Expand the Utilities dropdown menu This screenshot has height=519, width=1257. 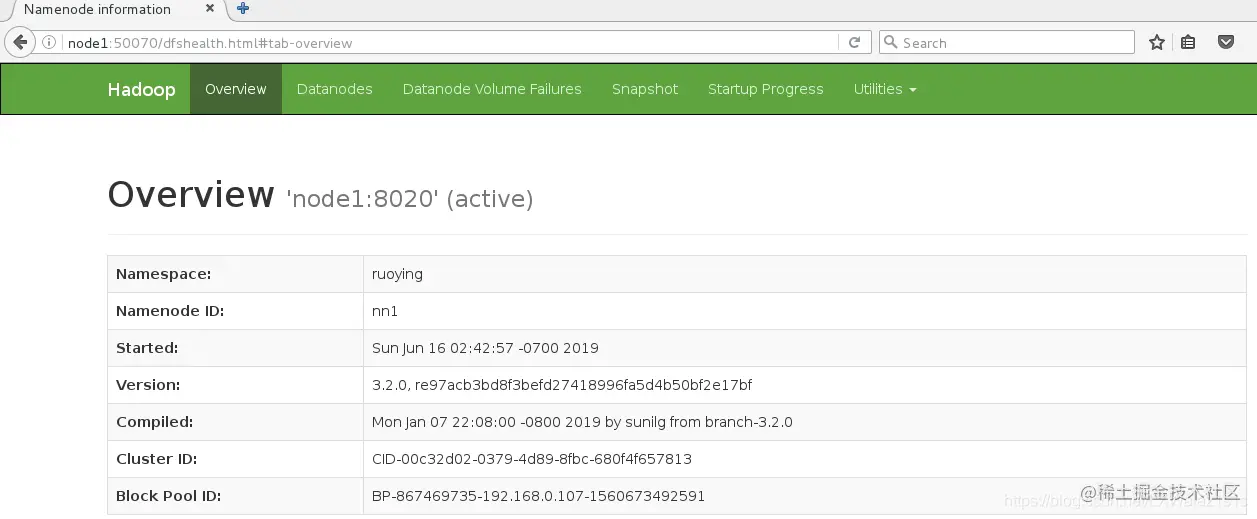885,89
